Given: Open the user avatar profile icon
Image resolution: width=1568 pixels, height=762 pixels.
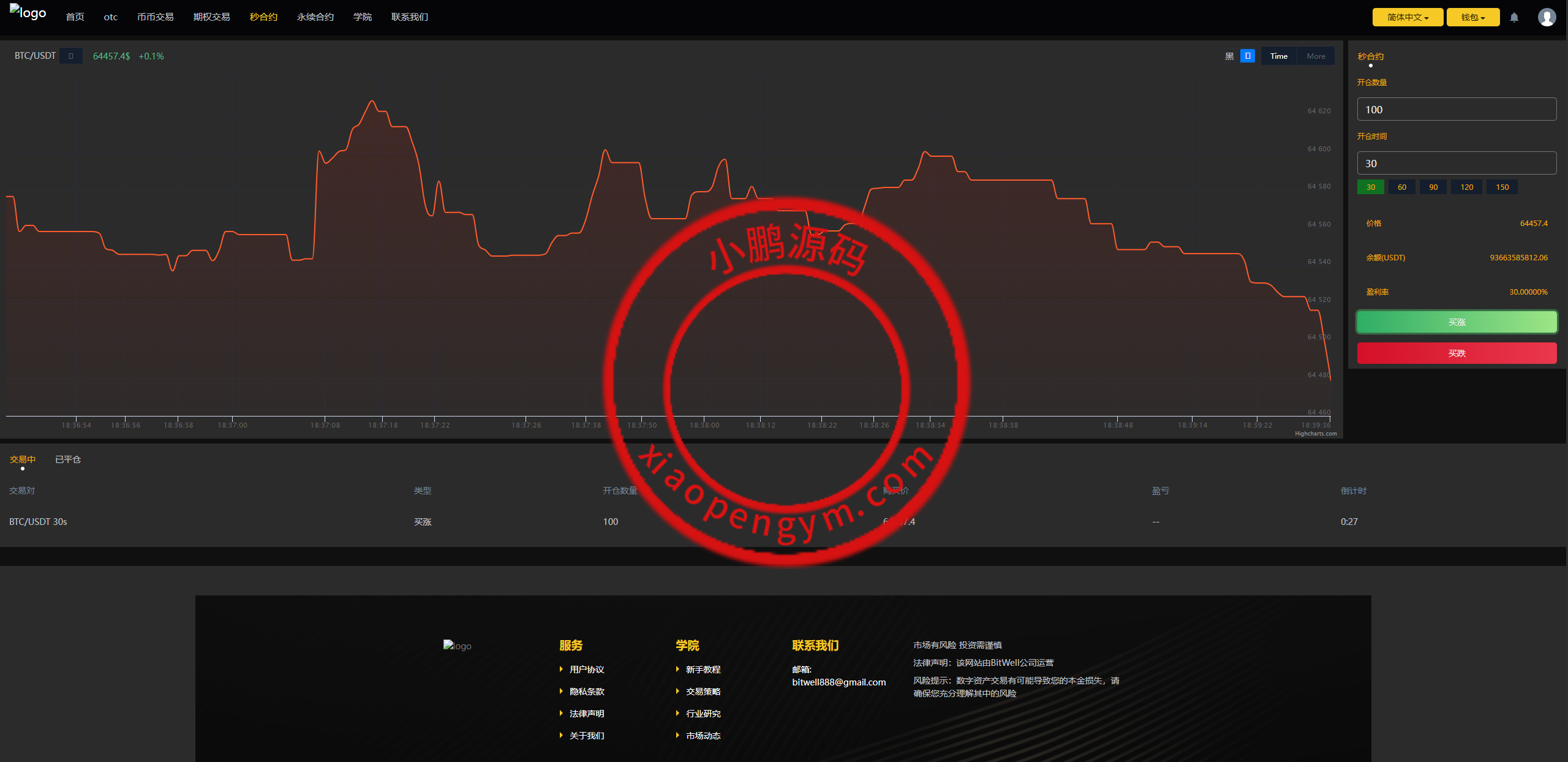Looking at the screenshot, I should 1547,17.
